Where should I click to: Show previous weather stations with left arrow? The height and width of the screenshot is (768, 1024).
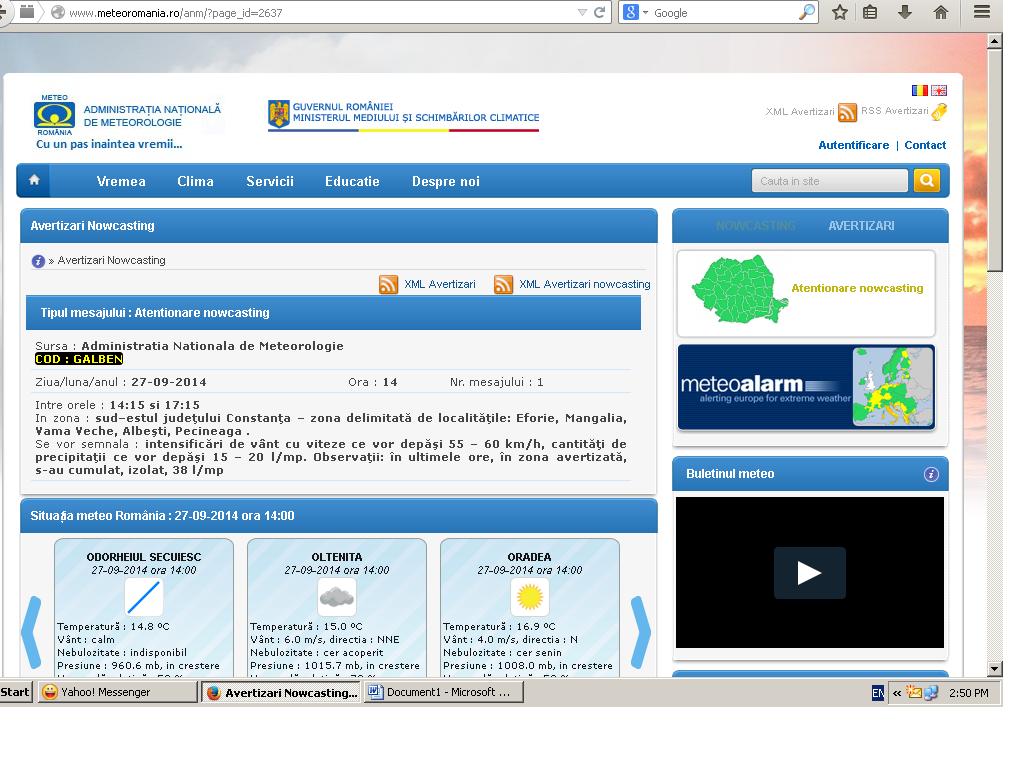(x=32, y=631)
